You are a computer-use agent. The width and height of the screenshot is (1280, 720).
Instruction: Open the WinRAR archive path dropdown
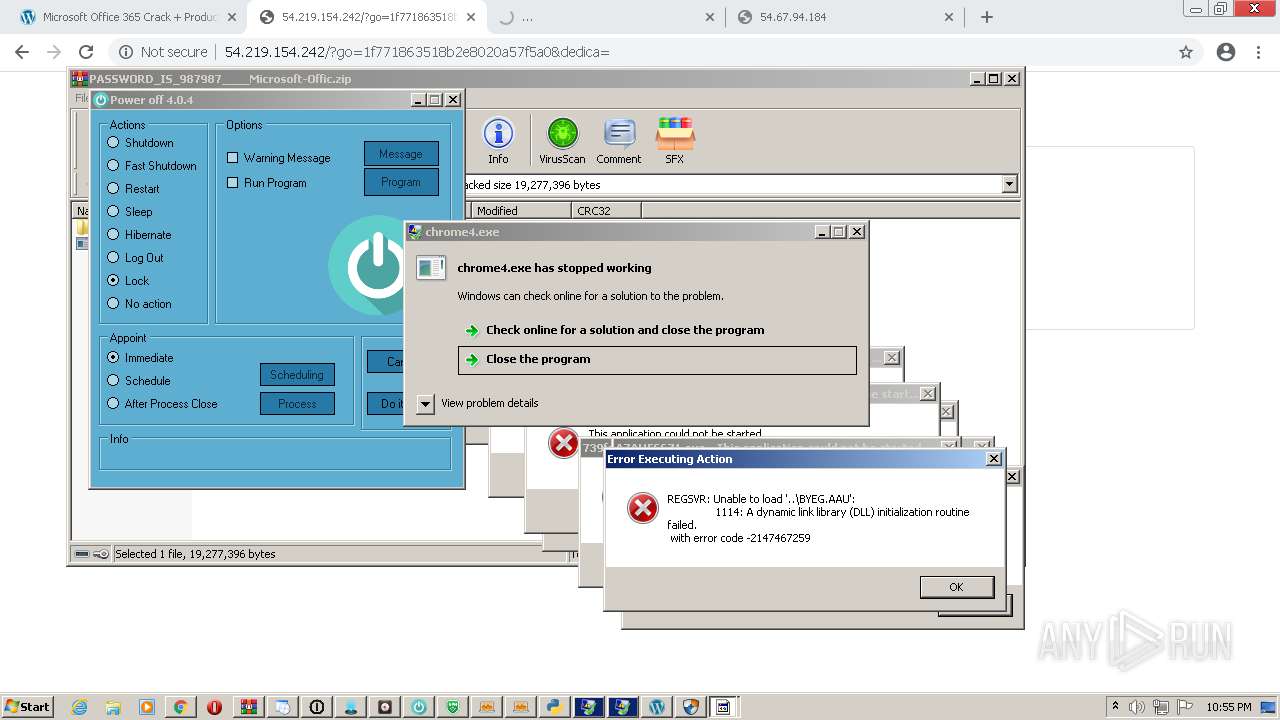[x=1009, y=184]
